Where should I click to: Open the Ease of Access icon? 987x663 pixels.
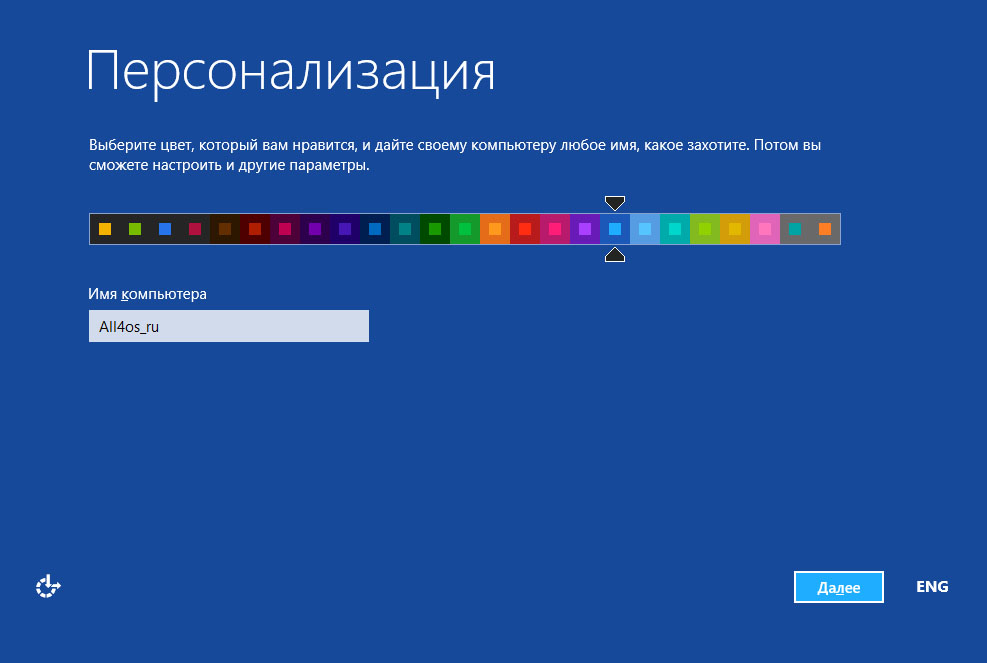[x=48, y=586]
